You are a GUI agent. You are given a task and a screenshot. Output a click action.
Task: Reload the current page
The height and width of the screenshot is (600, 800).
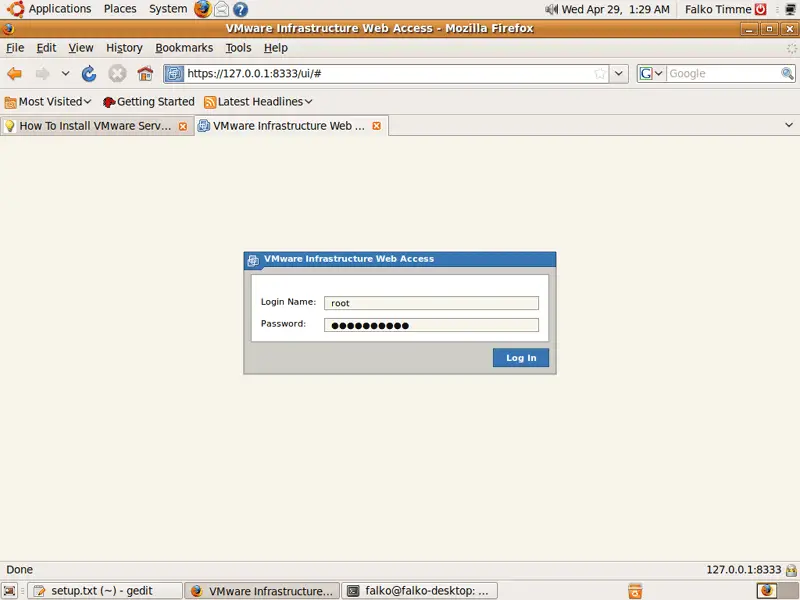(x=89, y=74)
